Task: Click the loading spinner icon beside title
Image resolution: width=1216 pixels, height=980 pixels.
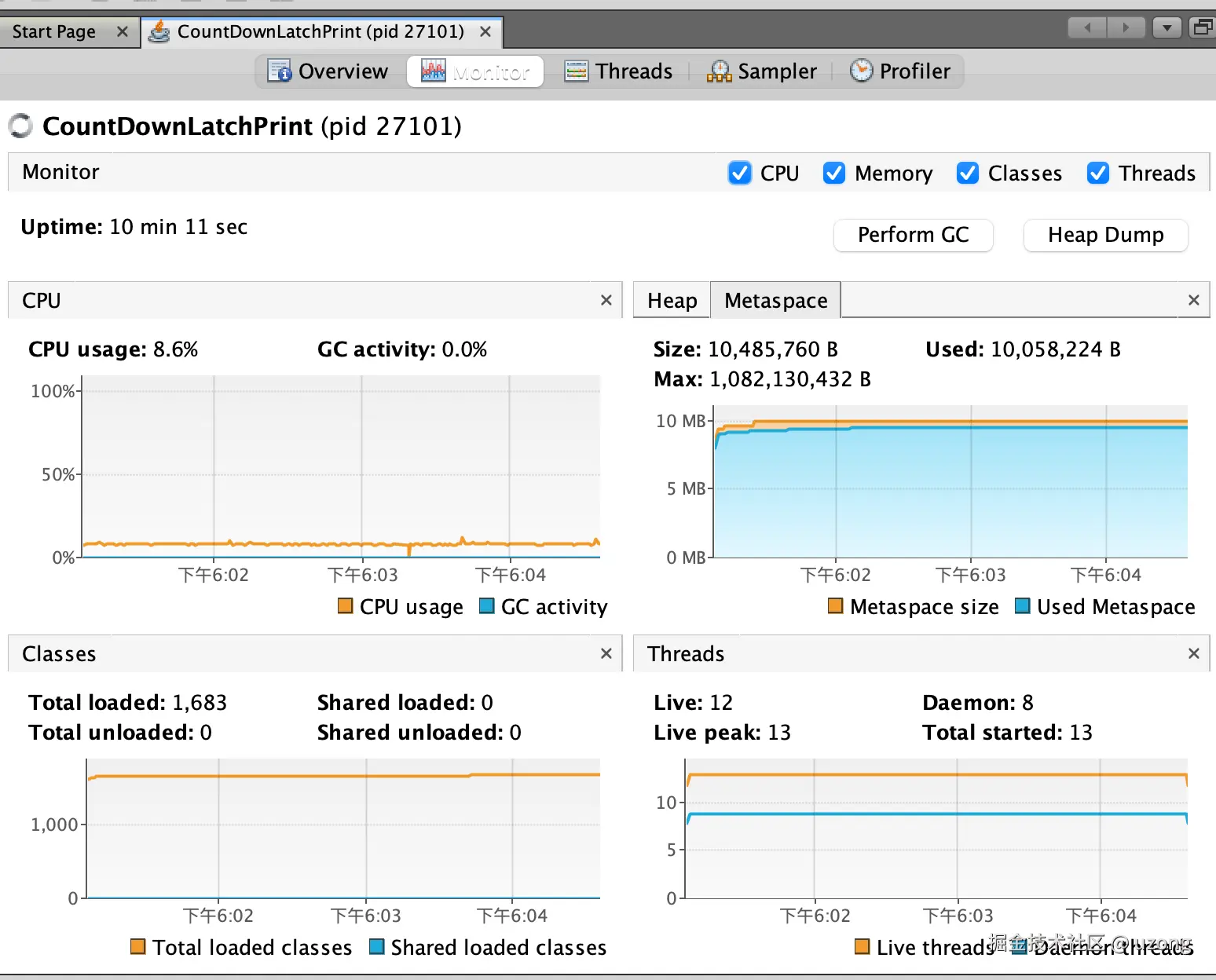Action: (x=20, y=126)
